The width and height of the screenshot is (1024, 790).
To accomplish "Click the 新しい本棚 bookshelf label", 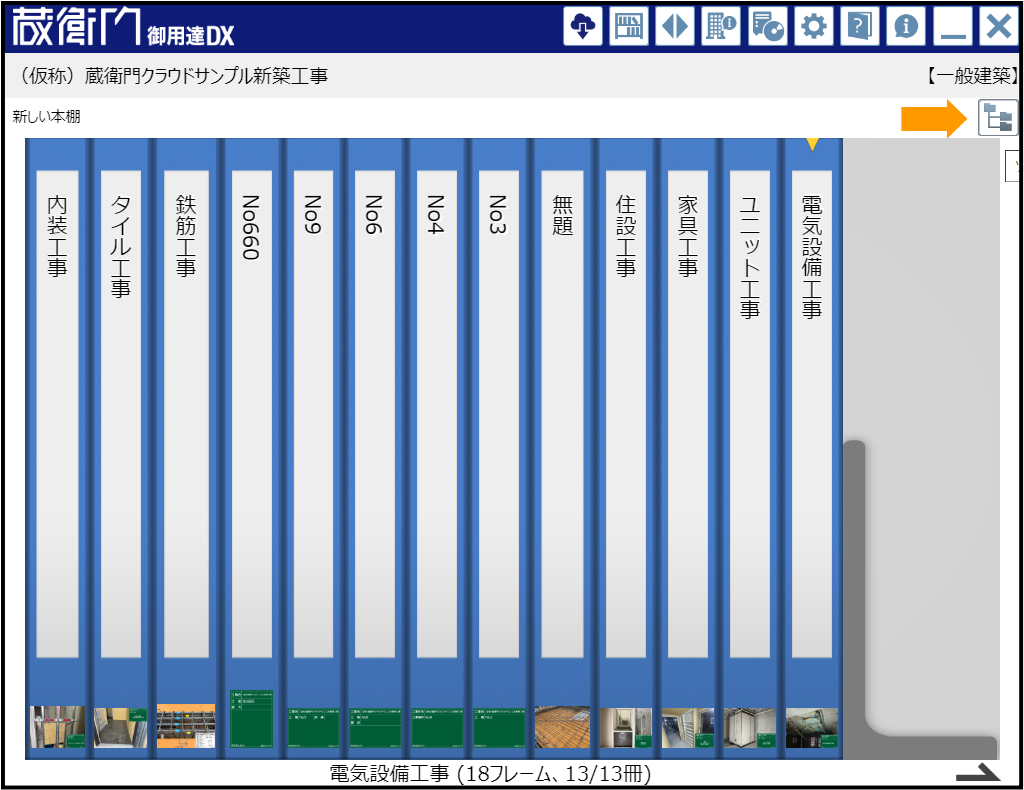I will (x=47, y=117).
